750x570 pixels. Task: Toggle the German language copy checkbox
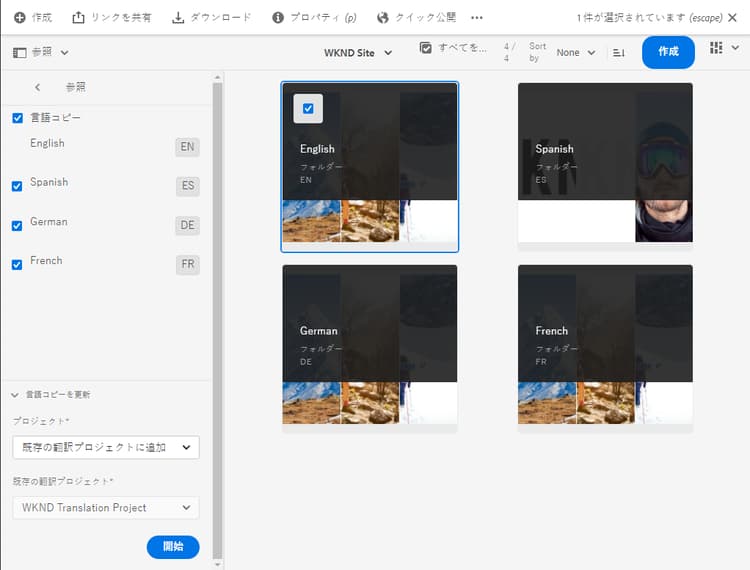click(x=17, y=225)
